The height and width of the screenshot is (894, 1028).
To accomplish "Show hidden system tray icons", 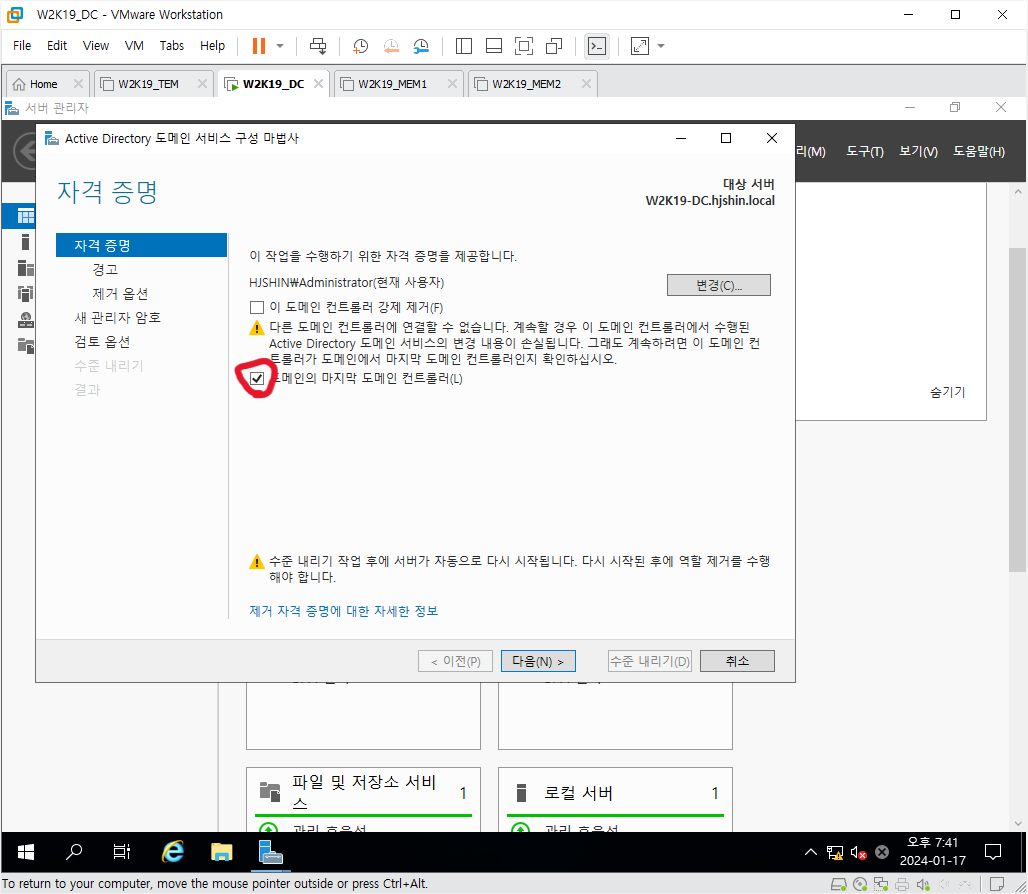I will 811,852.
